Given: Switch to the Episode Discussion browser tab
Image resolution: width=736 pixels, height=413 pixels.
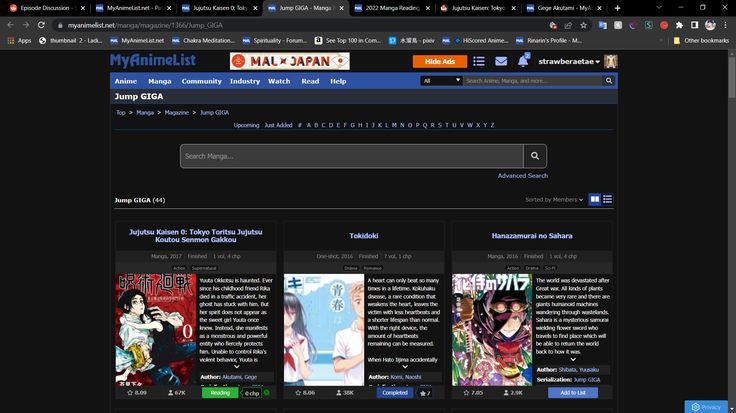Looking at the screenshot, I should click(45, 8).
